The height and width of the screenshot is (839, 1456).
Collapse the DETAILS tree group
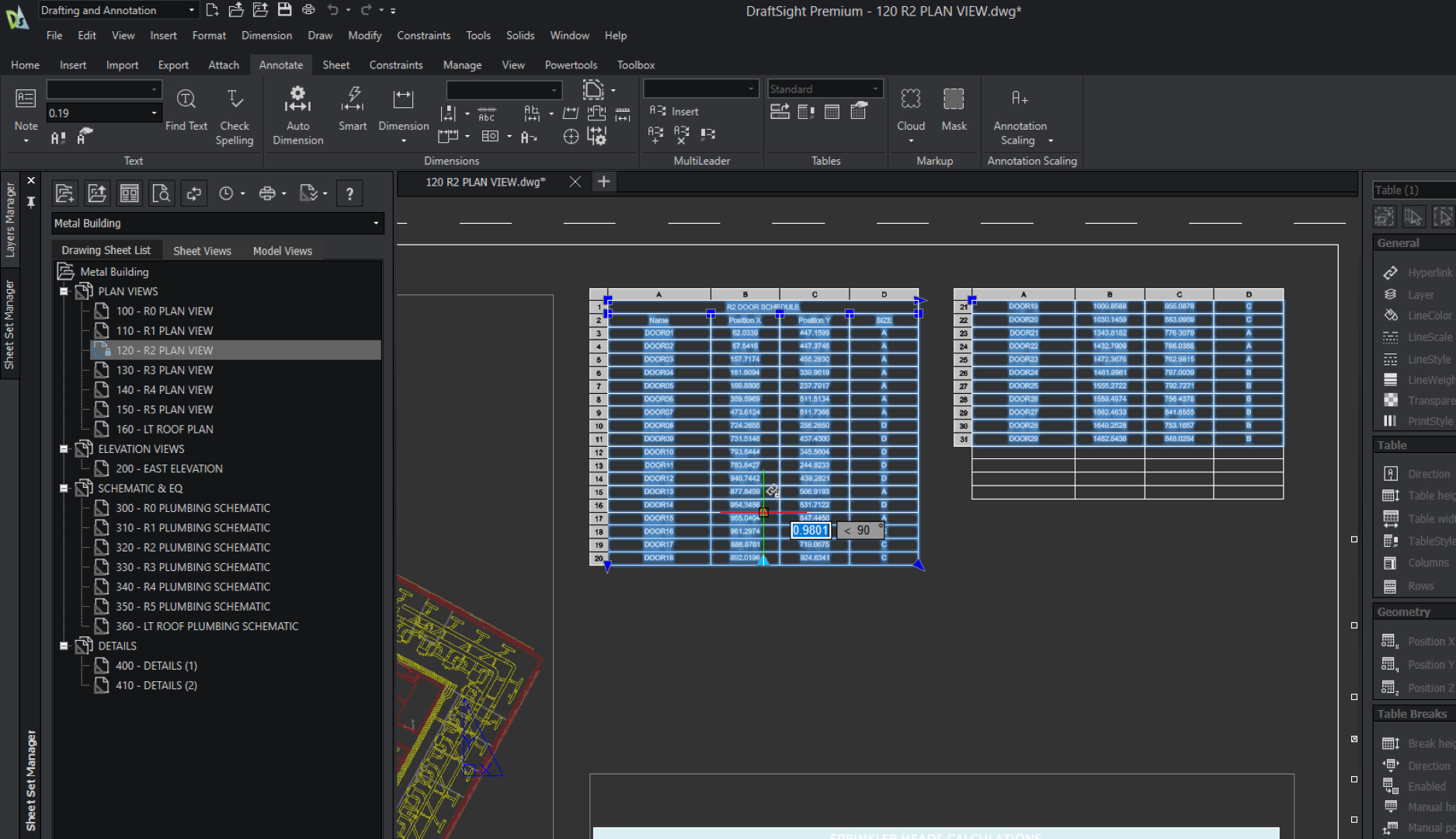tap(64, 646)
